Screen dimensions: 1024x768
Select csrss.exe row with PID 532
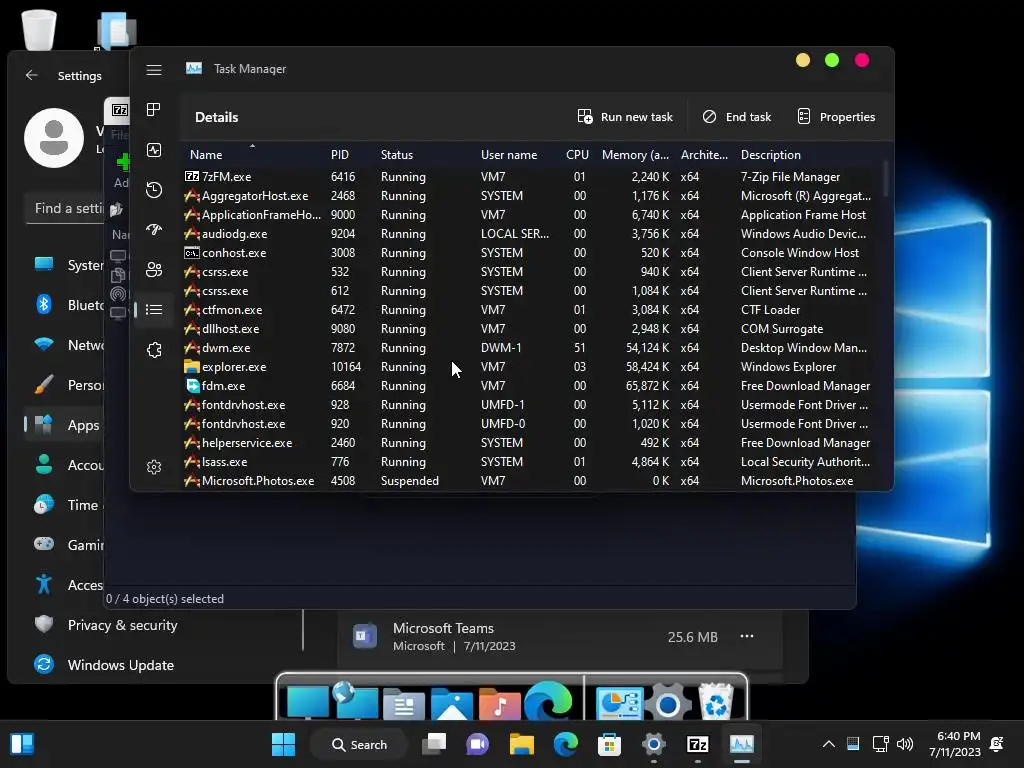pyautogui.click(x=531, y=272)
